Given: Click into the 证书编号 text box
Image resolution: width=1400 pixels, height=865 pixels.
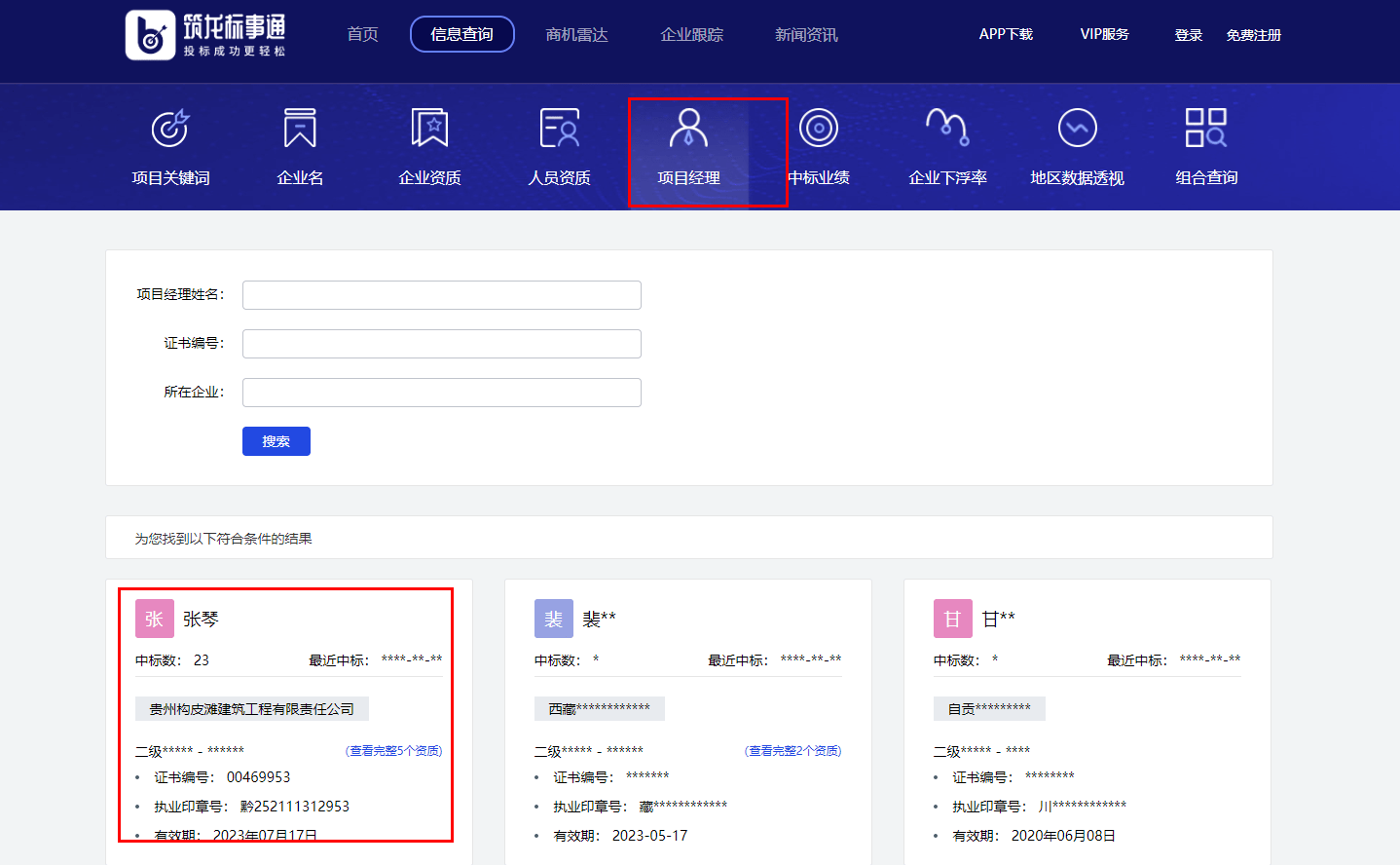Looking at the screenshot, I should pos(441,344).
